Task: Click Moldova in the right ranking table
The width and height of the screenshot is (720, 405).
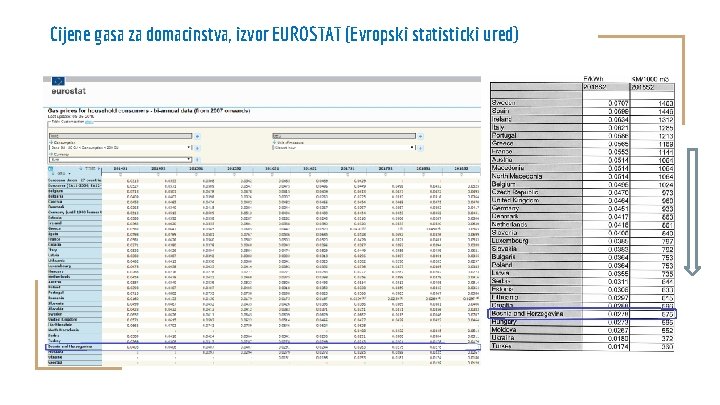Action: tap(504, 330)
